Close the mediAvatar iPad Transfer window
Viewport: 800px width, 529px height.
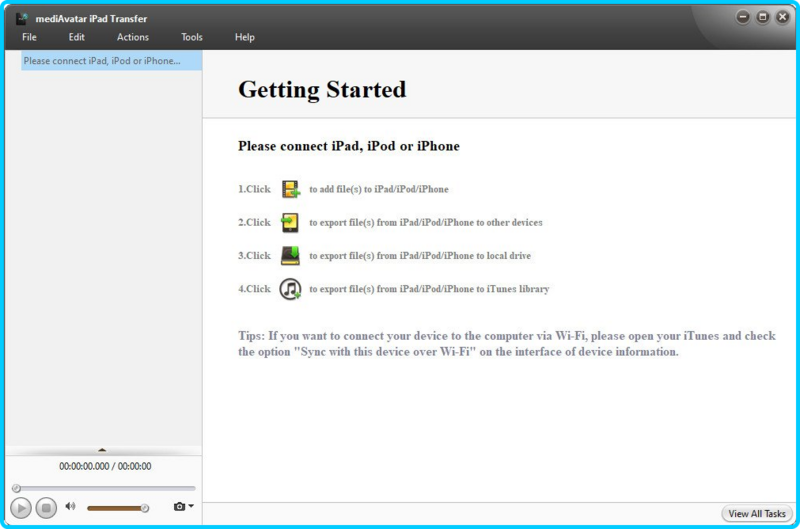tap(783, 17)
